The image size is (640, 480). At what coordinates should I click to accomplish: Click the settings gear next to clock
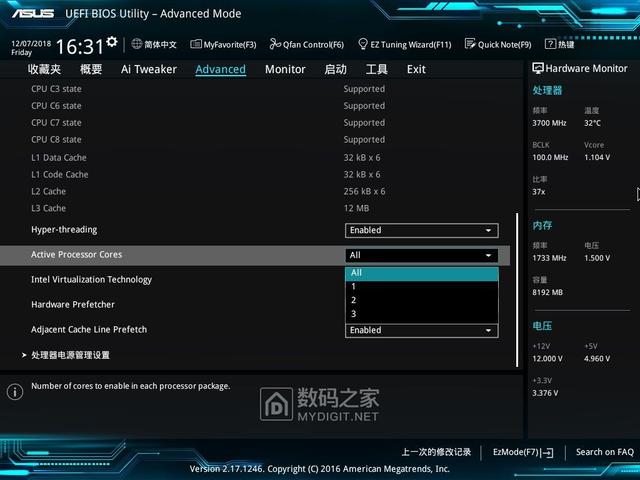pyautogui.click(x=111, y=42)
